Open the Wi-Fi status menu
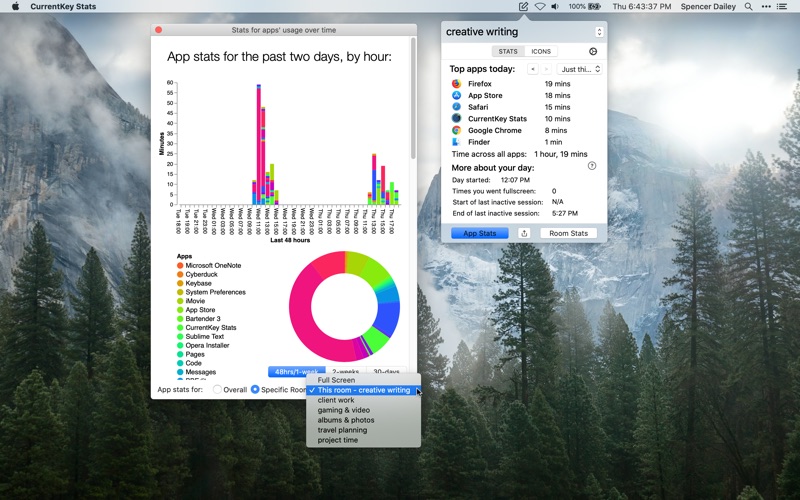 pos(539,7)
